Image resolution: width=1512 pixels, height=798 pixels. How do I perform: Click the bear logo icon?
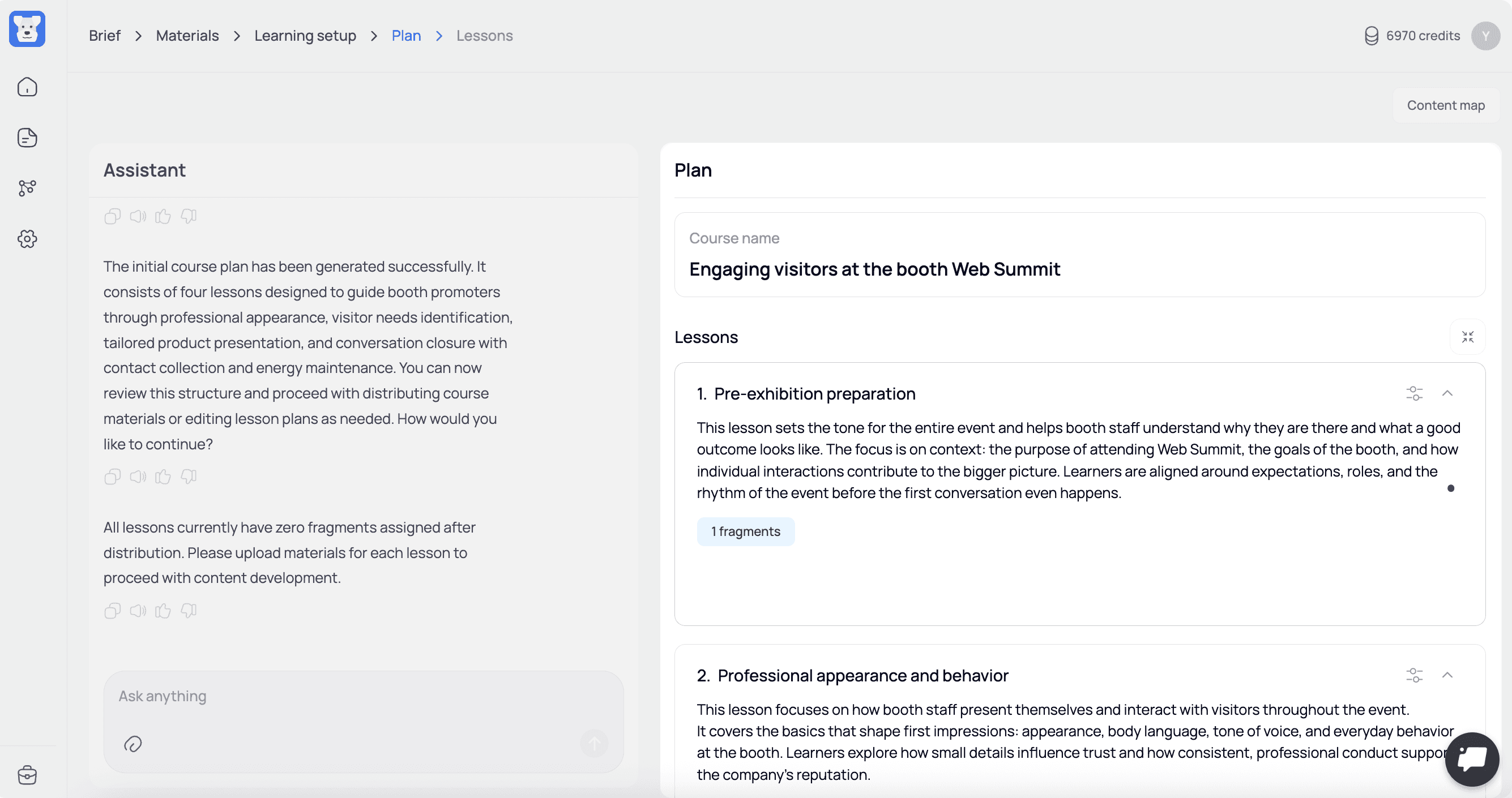coord(27,29)
